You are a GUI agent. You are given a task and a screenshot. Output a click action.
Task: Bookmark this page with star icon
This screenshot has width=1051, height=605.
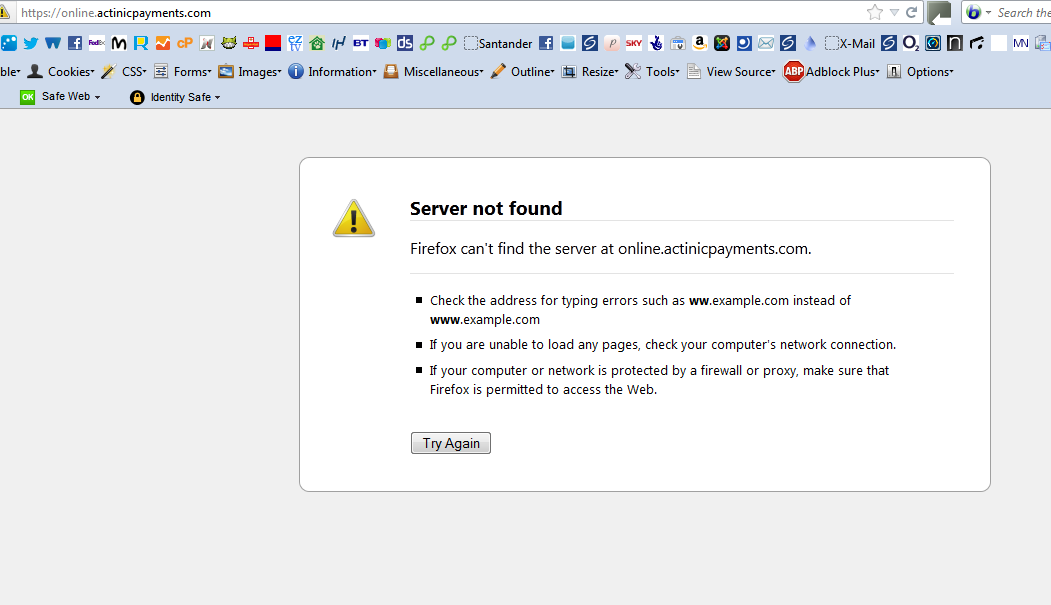pos(875,12)
